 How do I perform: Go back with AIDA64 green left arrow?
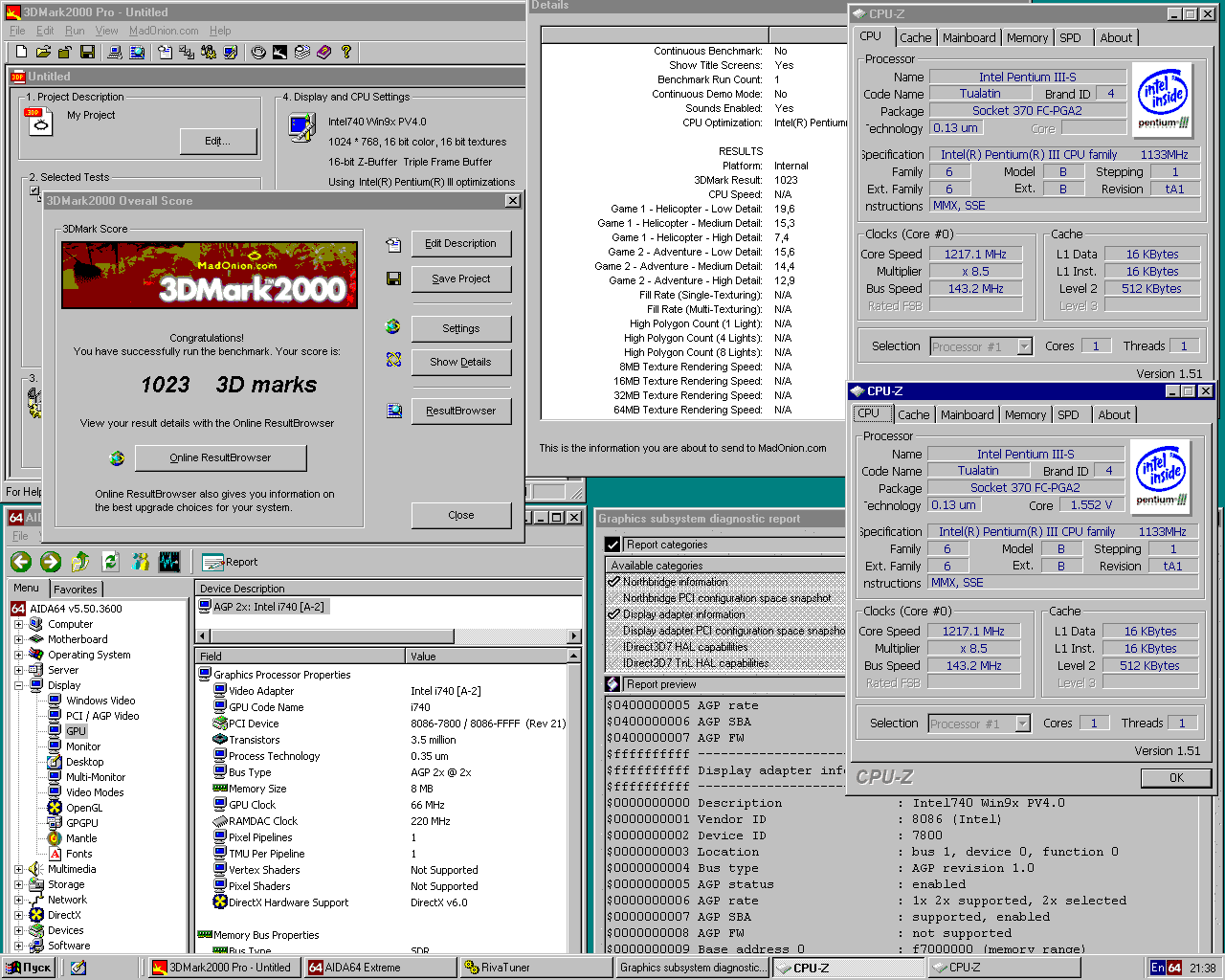pyautogui.click(x=21, y=562)
